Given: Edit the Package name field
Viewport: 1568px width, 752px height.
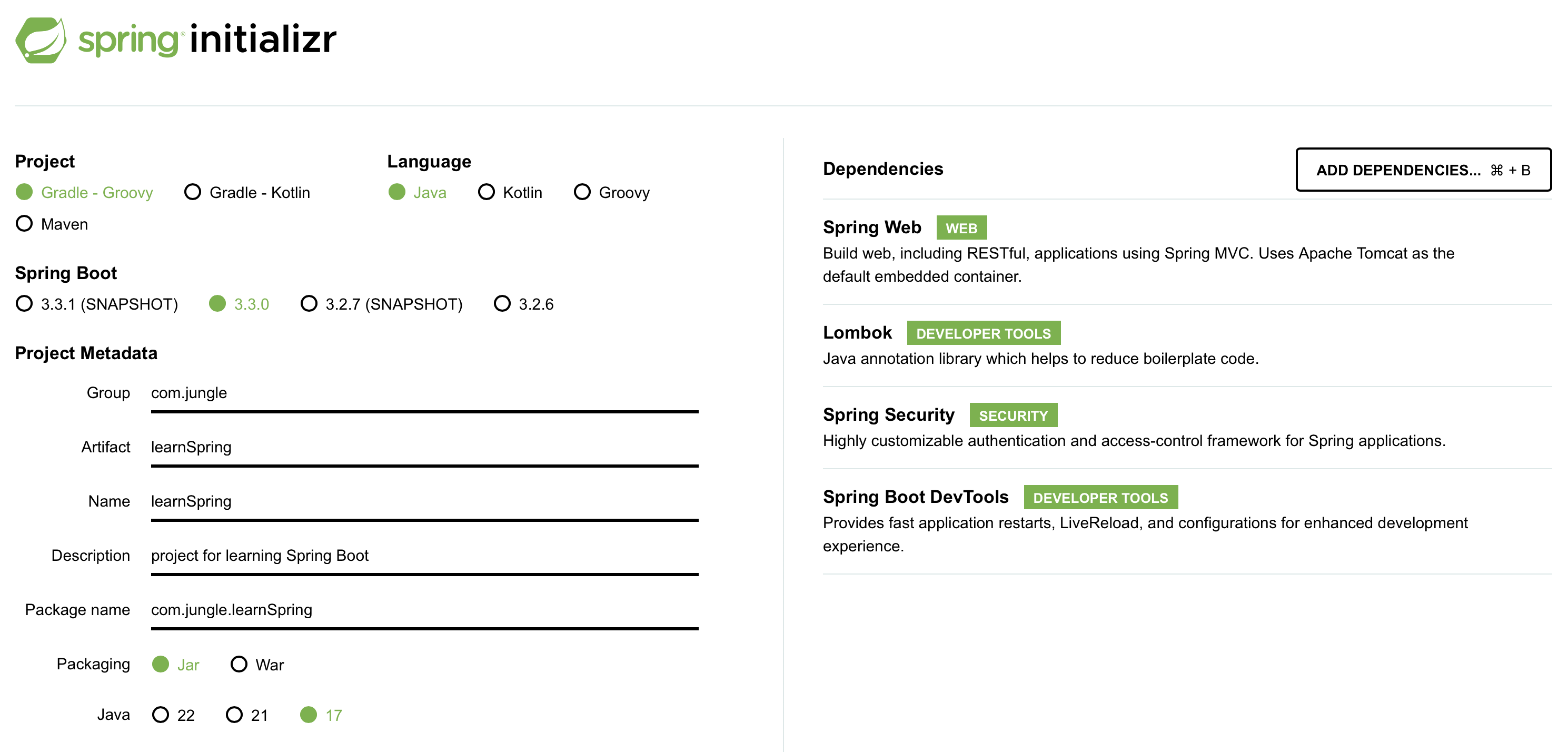Looking at the screenshot, I should pos(424,610).
